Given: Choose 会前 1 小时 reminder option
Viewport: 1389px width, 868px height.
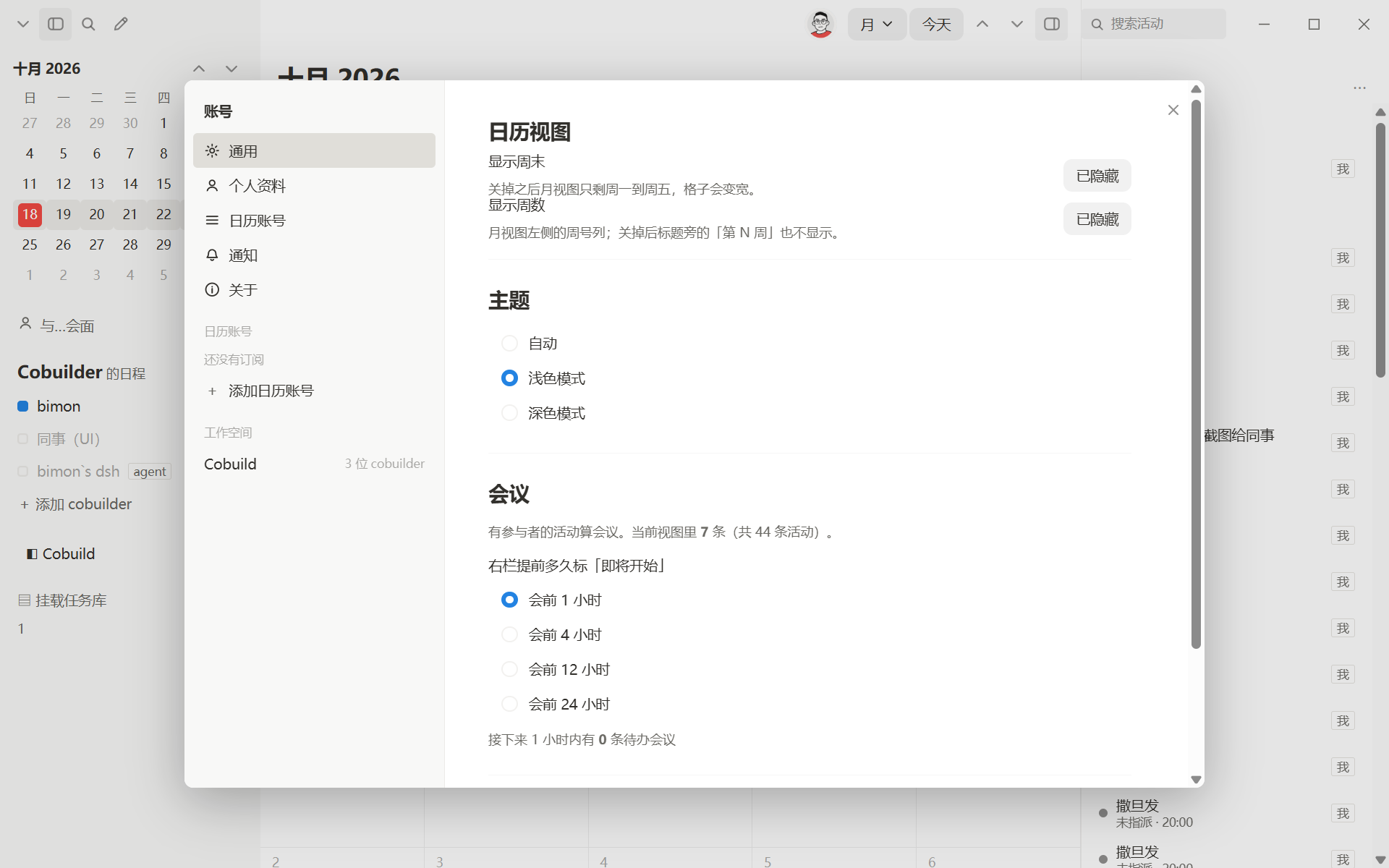Looking at the screenshot, I should (509, 600).
